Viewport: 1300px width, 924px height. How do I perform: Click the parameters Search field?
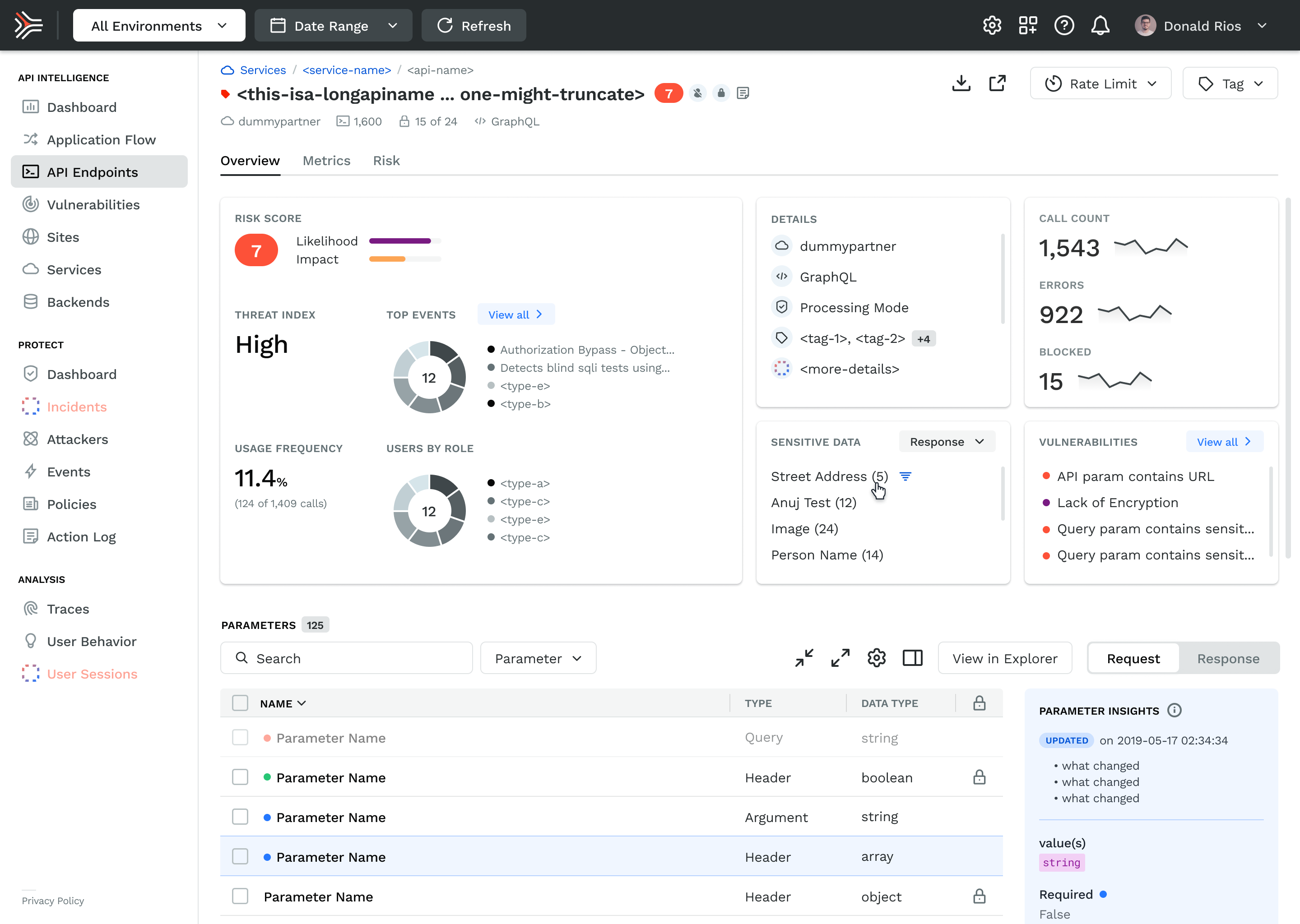[x=346, y=658]
